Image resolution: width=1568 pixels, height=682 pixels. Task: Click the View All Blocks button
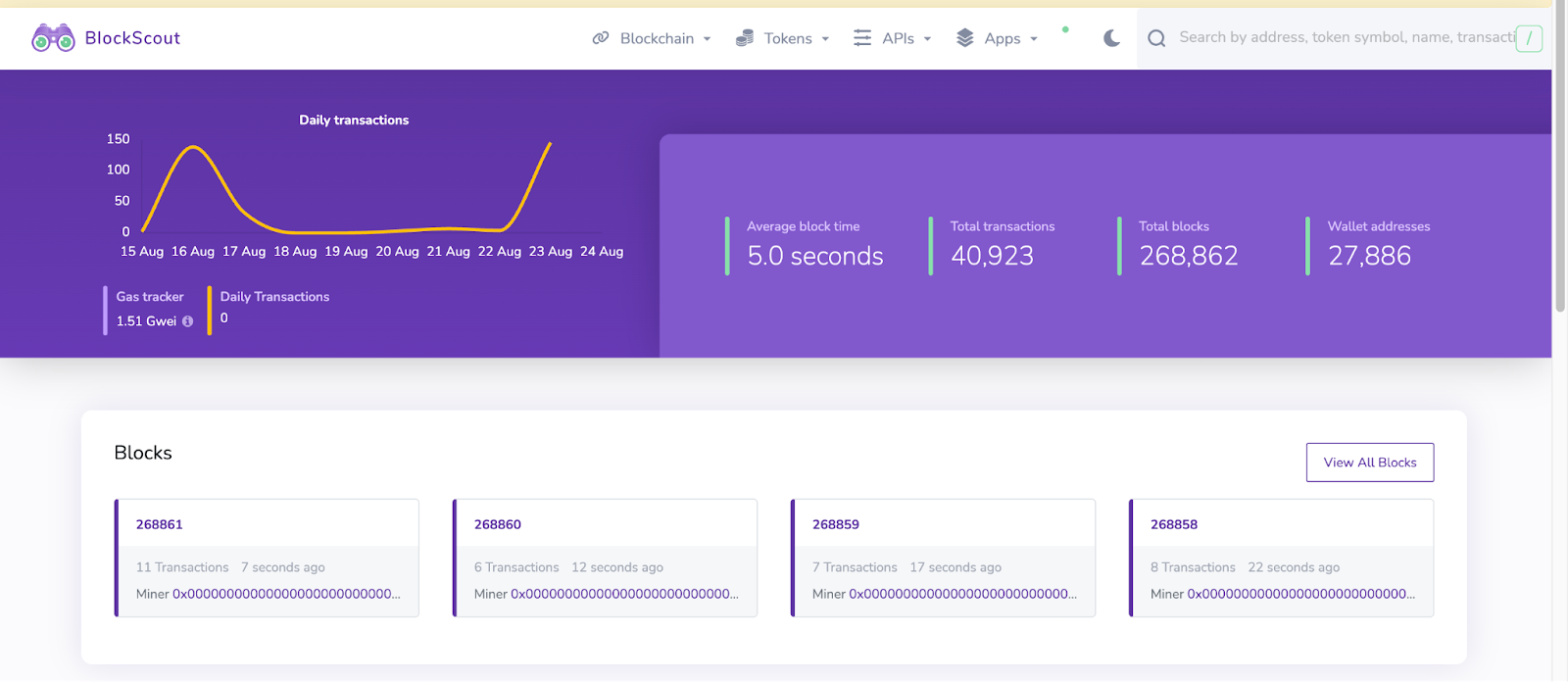coord(1369,463)
